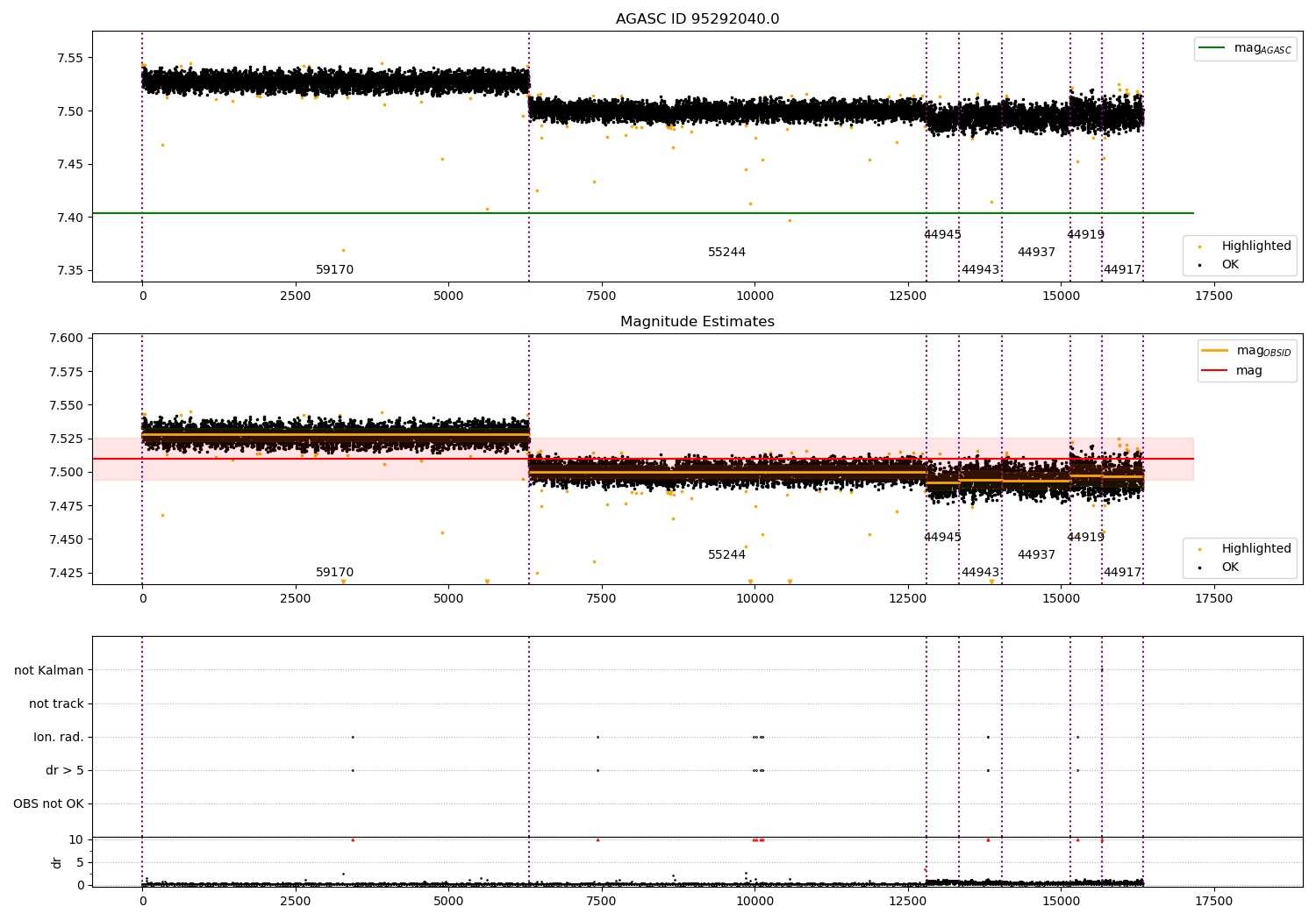The height and width of the screenshot is (921, 1316).
Task: Click the 'not track' axis label
Action: coord(56,703)
